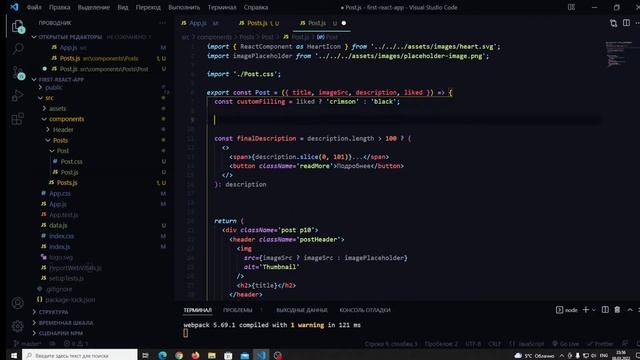
Task: Switch to the ПРОБЛЕМЫ panel tab
Action: (238, 310)
